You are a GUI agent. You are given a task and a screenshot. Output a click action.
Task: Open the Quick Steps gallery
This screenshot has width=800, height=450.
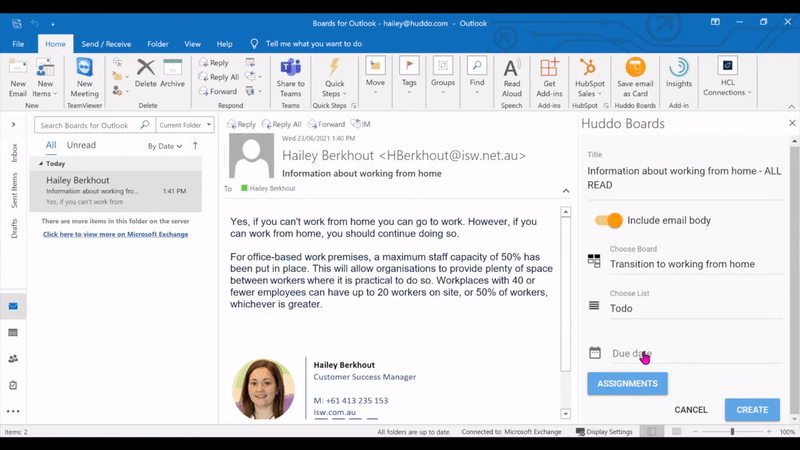[x=335, y=78]
